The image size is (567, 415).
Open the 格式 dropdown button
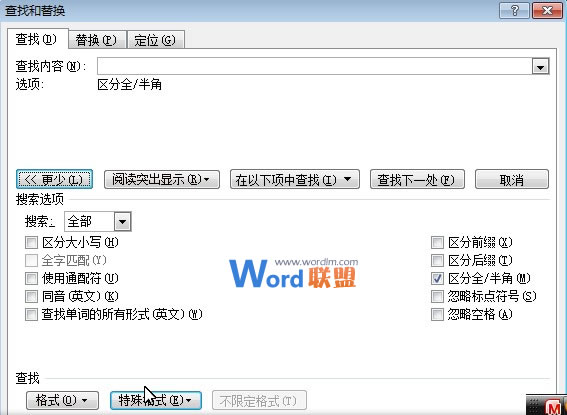62,401
